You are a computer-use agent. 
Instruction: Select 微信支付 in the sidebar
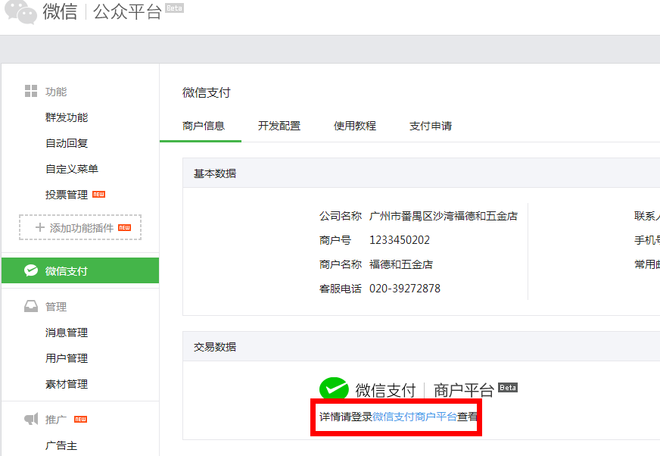(80, 270)
